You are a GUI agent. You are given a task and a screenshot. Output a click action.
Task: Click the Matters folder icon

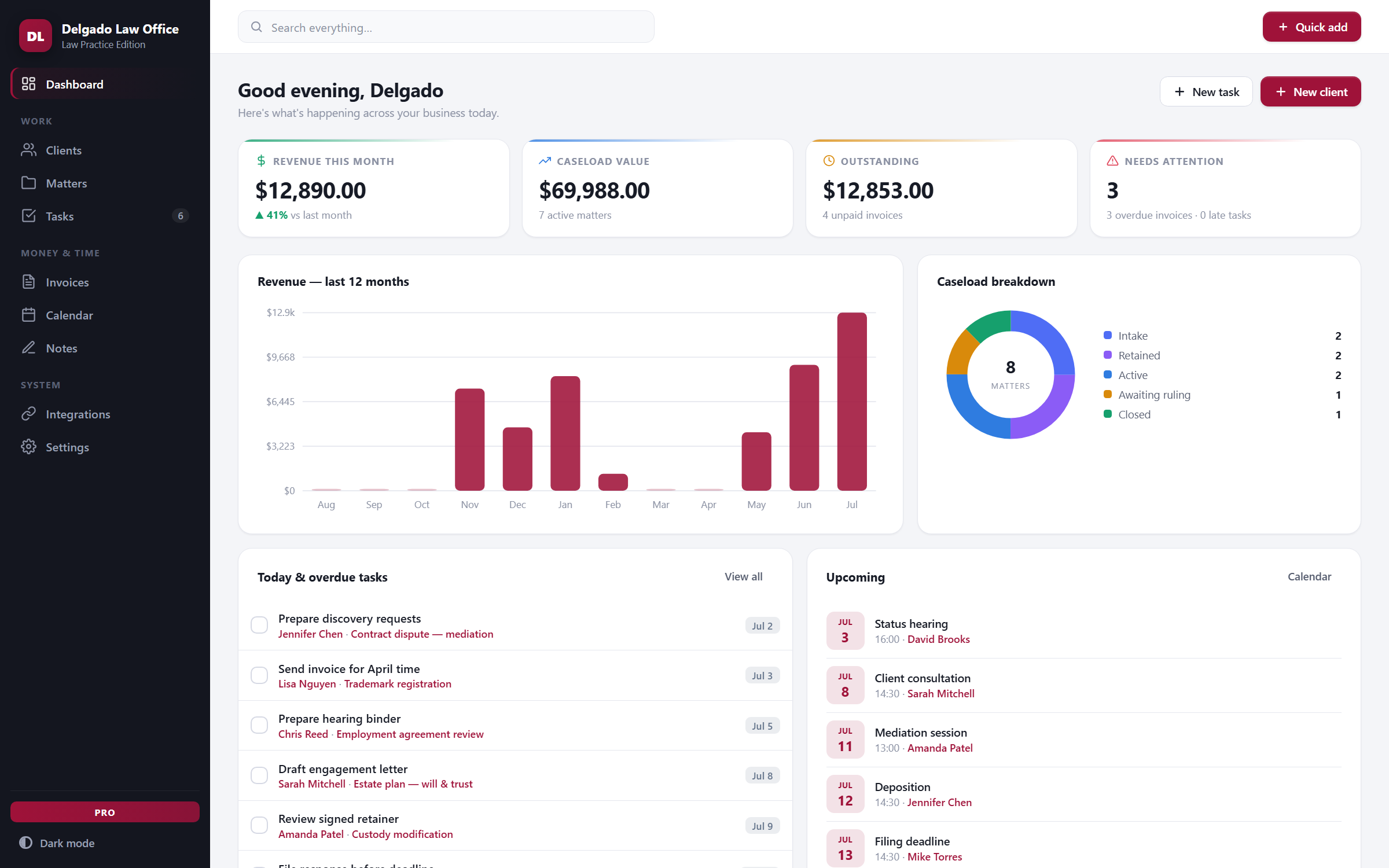28,183
